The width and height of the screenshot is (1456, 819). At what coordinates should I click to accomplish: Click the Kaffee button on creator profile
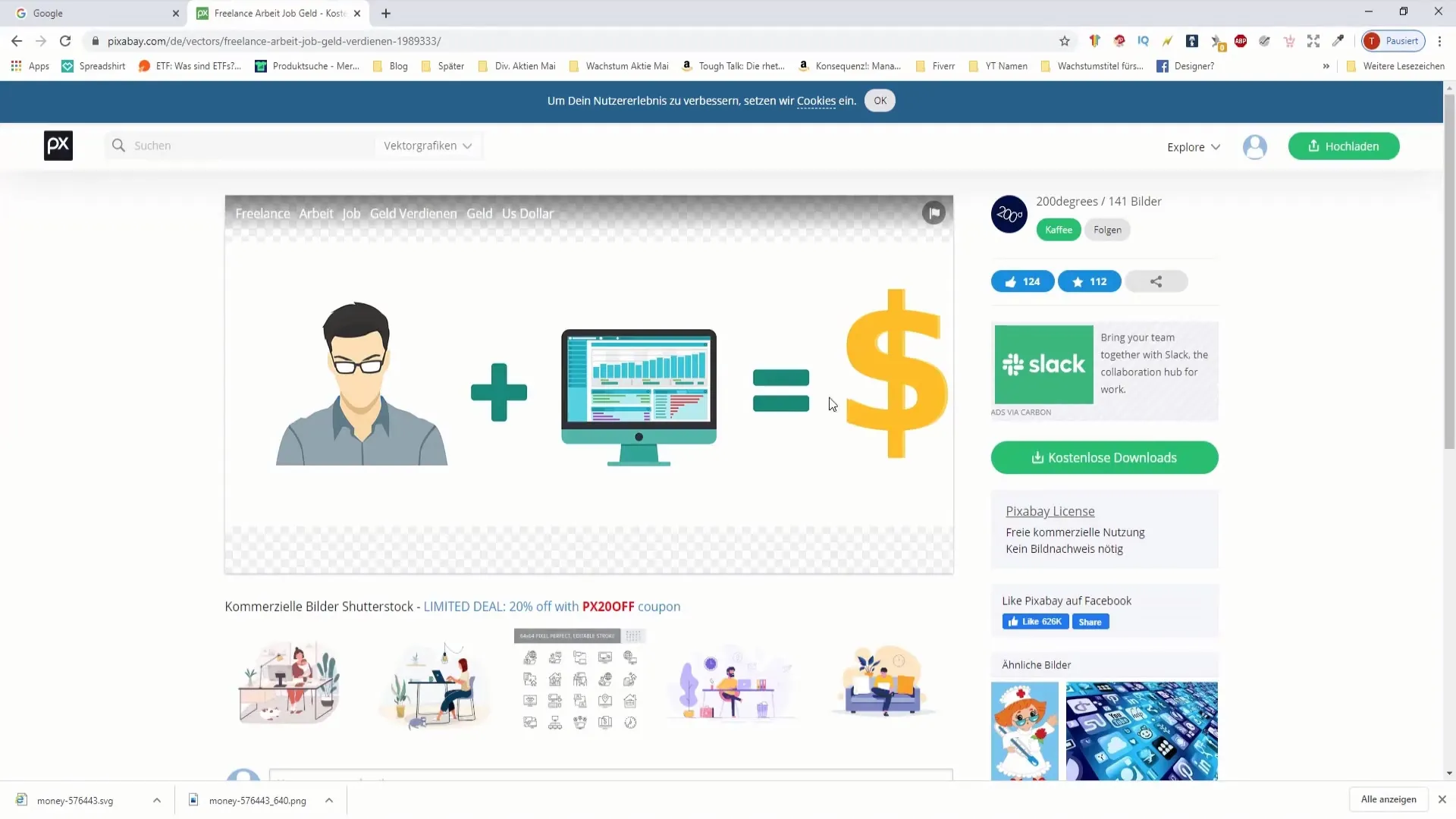coord(1059,230)
